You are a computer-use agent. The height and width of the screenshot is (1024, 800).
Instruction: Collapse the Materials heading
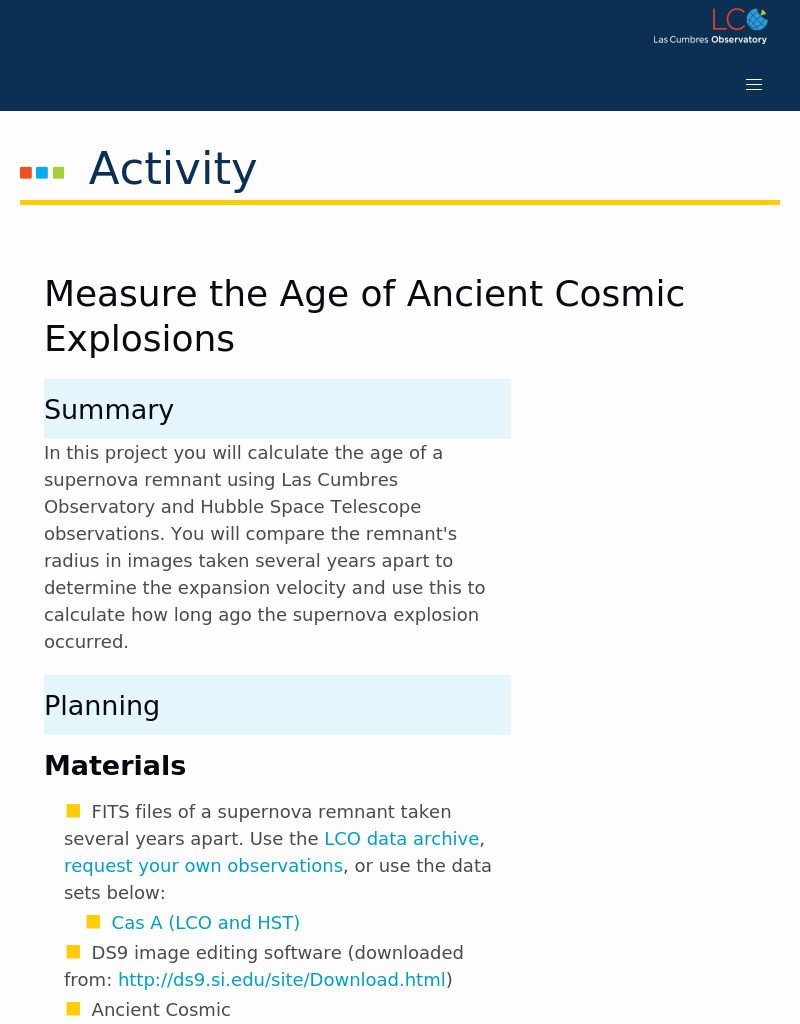pos(115,766)
